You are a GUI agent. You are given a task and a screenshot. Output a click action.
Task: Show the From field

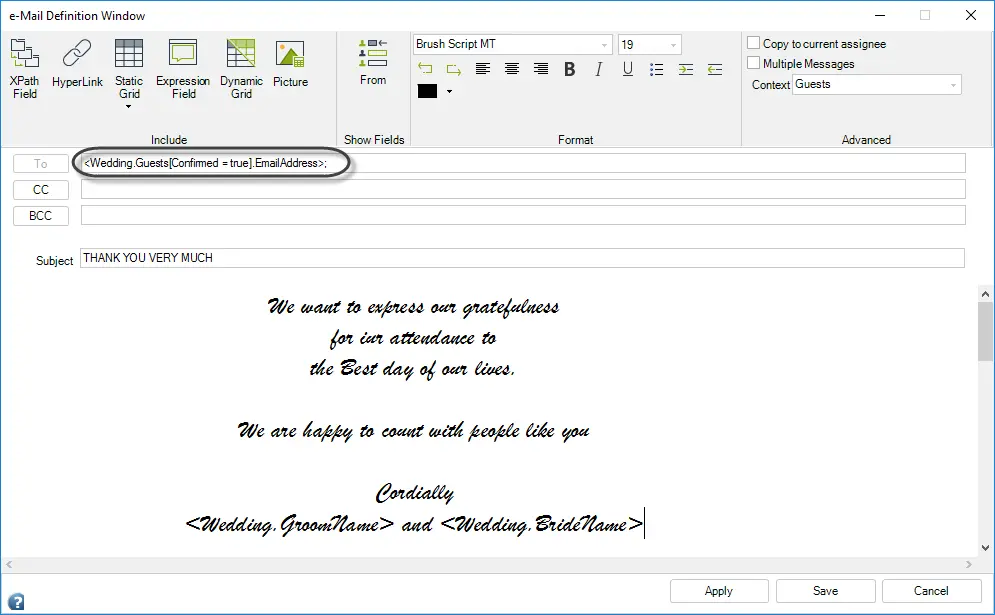(x=372, y=62)
